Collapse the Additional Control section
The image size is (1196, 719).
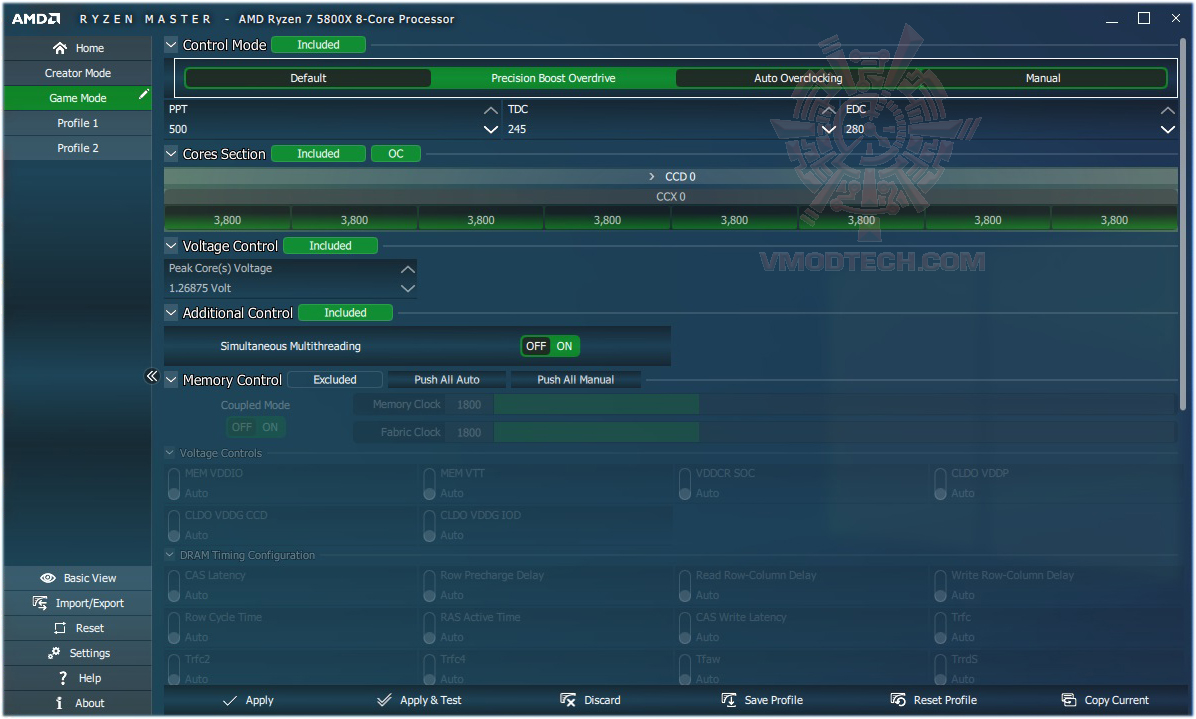tap(171, 313)
